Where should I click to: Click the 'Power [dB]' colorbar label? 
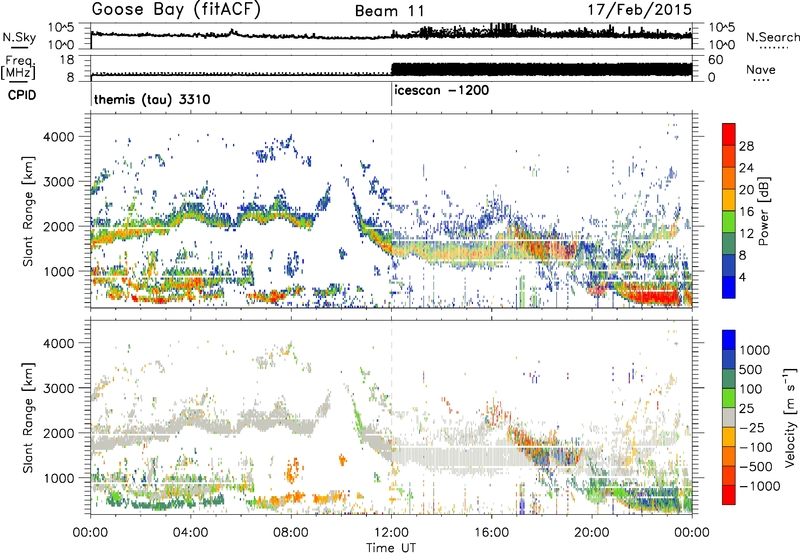coord(763,211)
